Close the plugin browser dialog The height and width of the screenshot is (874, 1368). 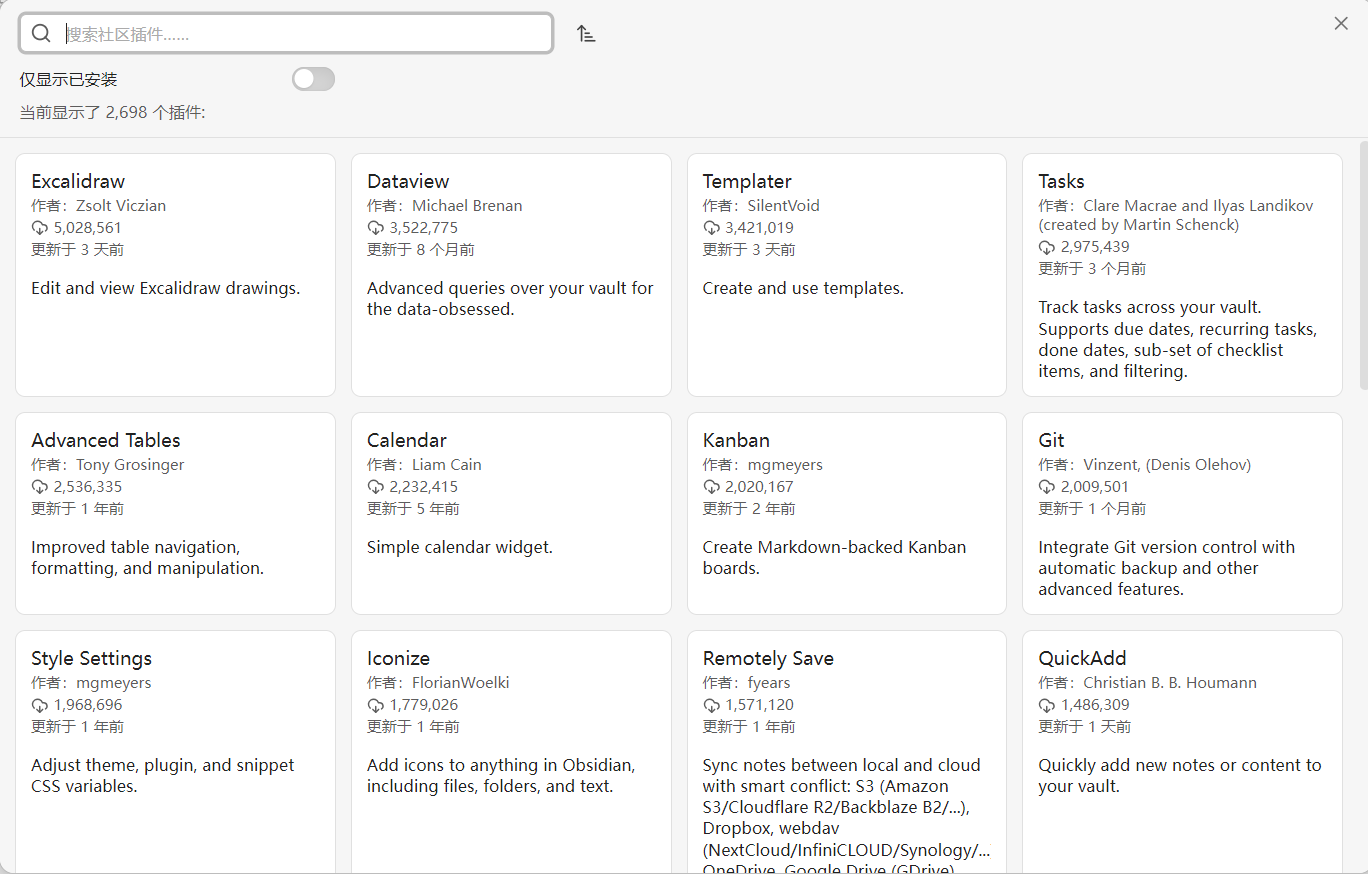[x=1341, y=23]
